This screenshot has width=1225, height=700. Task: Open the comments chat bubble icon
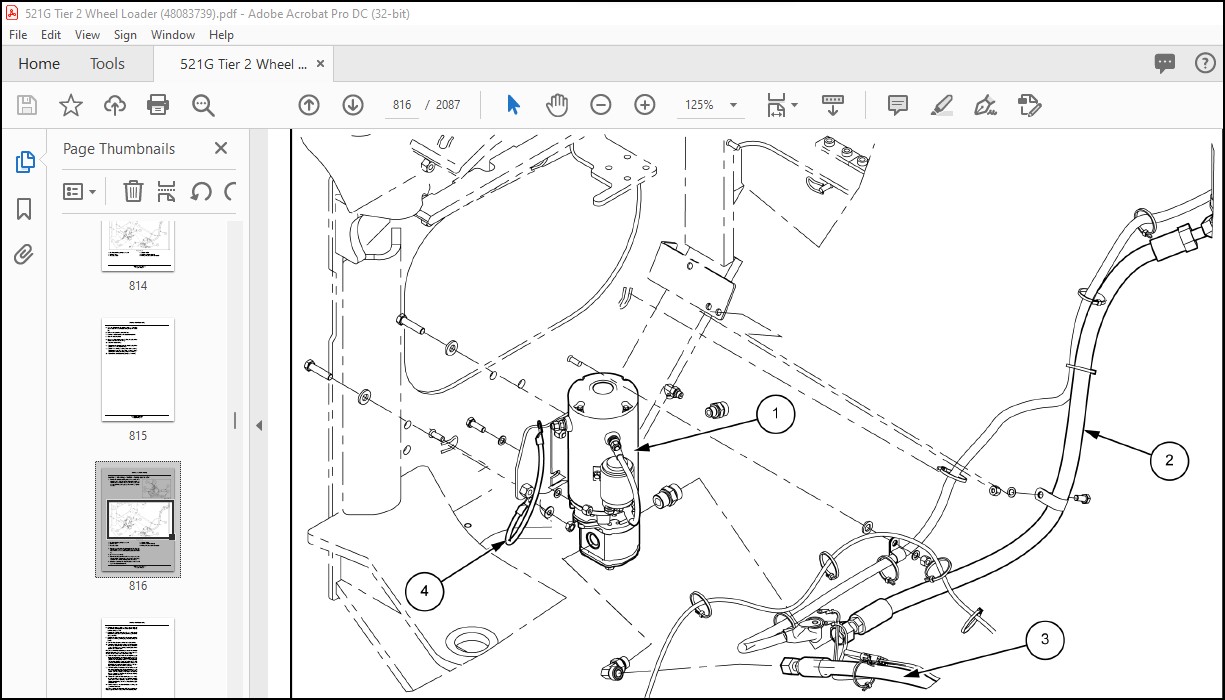point(1165,63)
